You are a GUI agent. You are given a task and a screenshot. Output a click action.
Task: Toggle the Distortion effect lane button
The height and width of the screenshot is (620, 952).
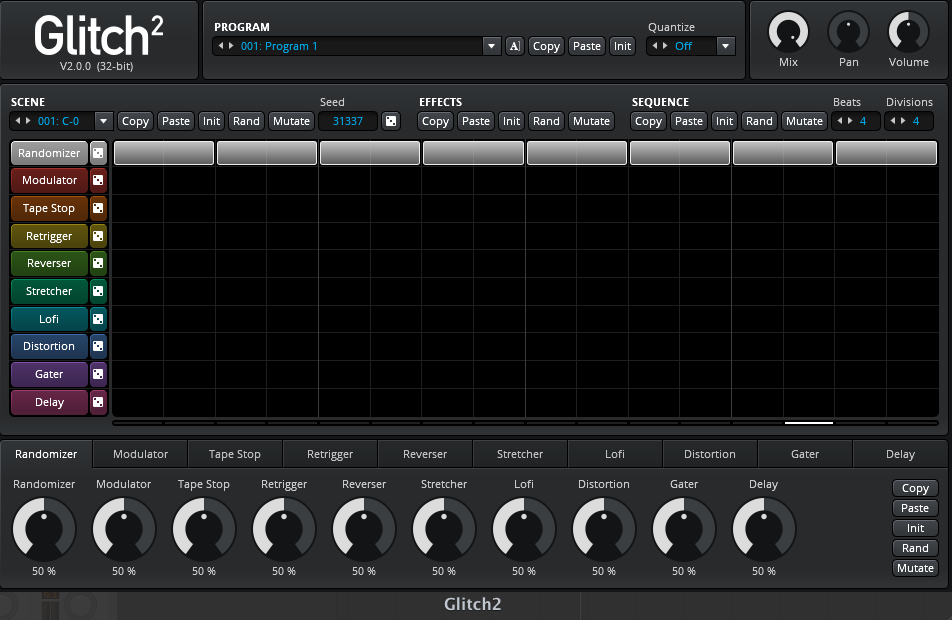(49, 346)
